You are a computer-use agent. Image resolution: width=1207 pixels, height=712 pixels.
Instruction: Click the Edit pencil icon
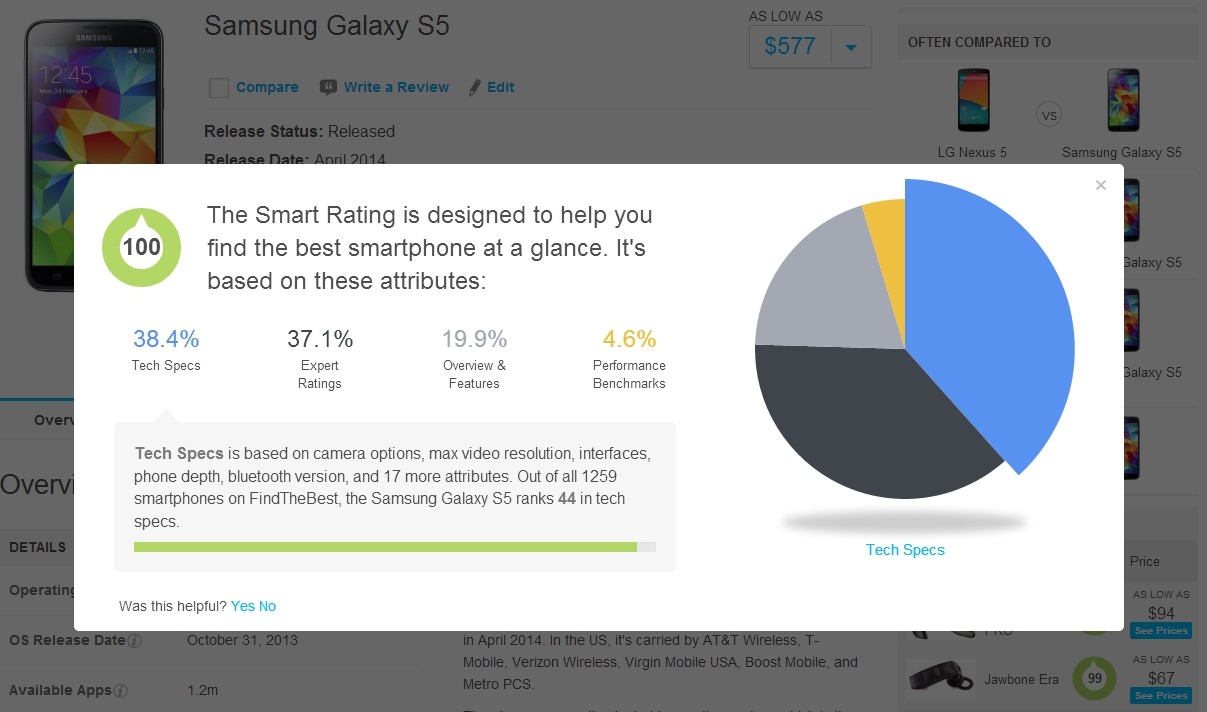[x=475, y=87]
